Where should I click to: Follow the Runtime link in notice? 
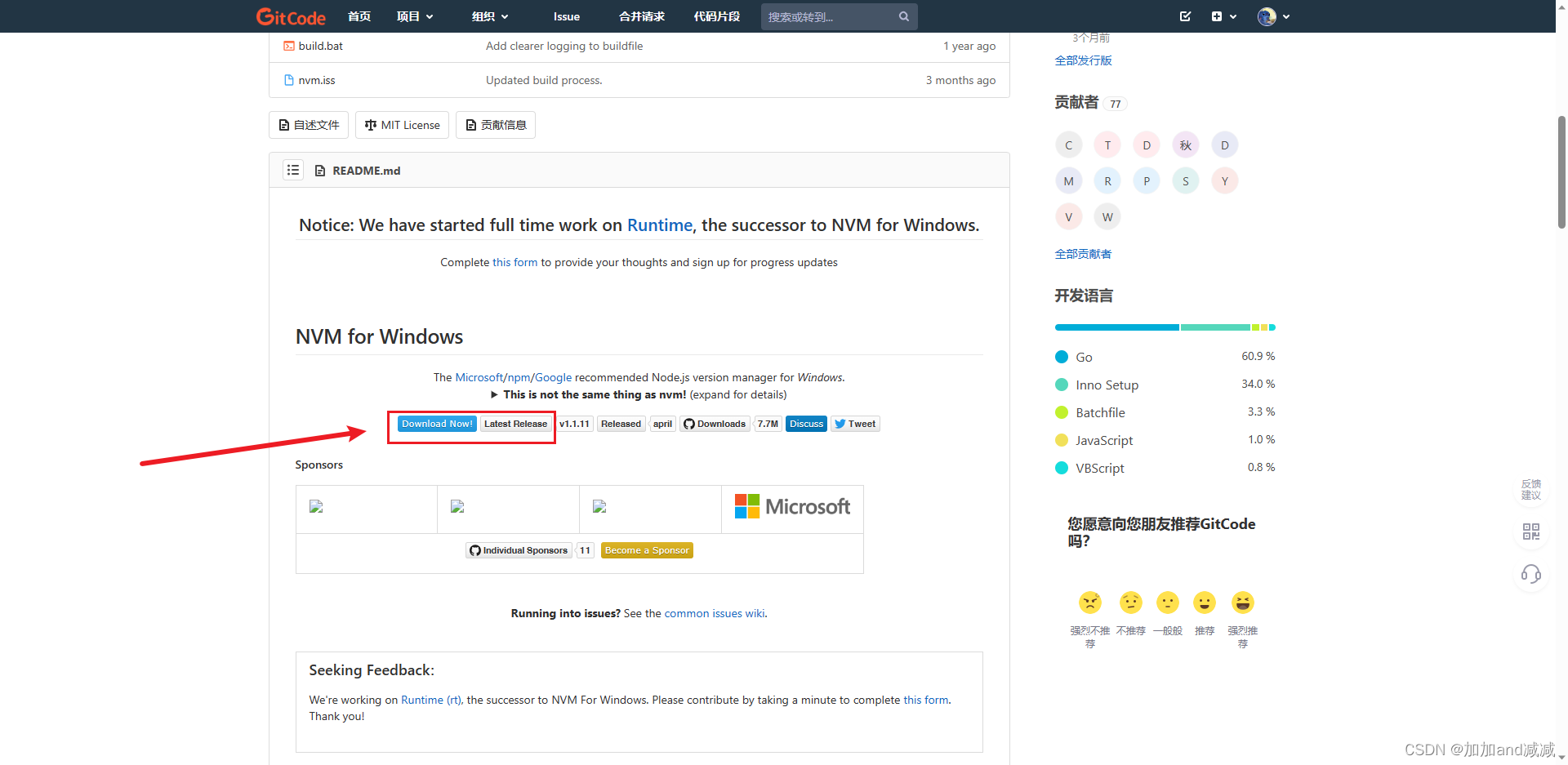(x=659, y=225)
